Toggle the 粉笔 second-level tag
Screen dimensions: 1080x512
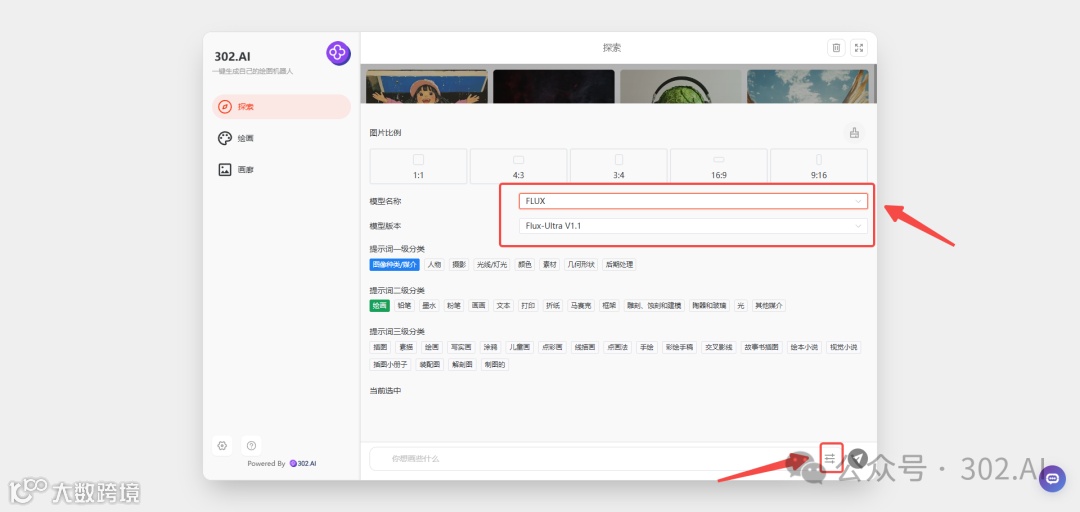pos(453,305)
